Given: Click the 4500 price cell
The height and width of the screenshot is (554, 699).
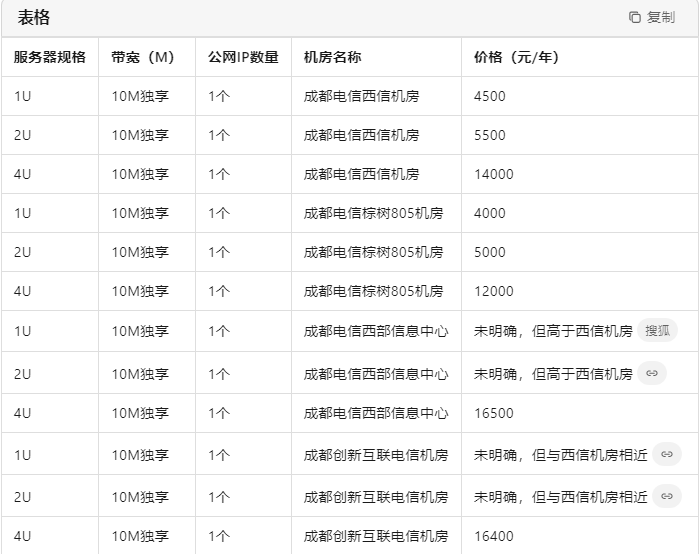Looking at the screenshot, I should click(490, 96).
